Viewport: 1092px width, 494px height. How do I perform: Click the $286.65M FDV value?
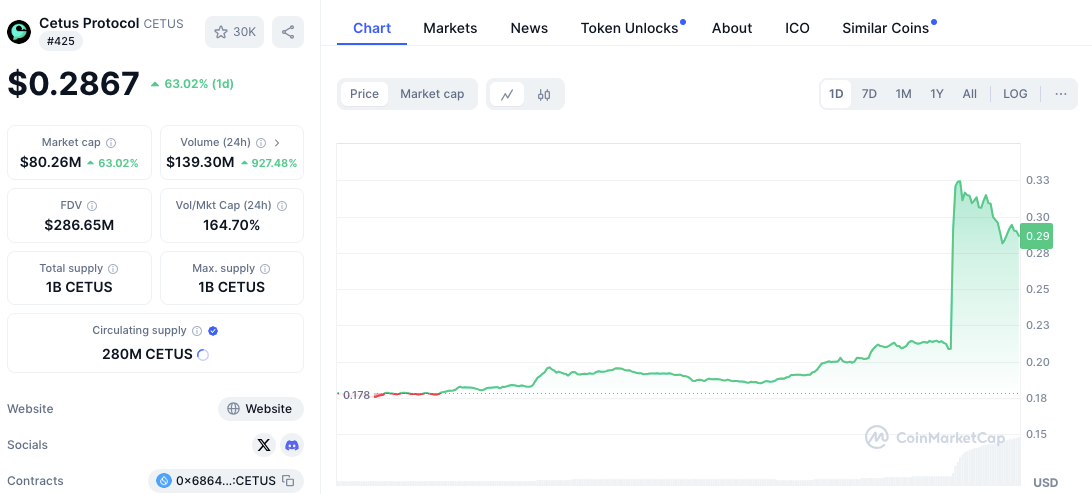pos(79,225)
